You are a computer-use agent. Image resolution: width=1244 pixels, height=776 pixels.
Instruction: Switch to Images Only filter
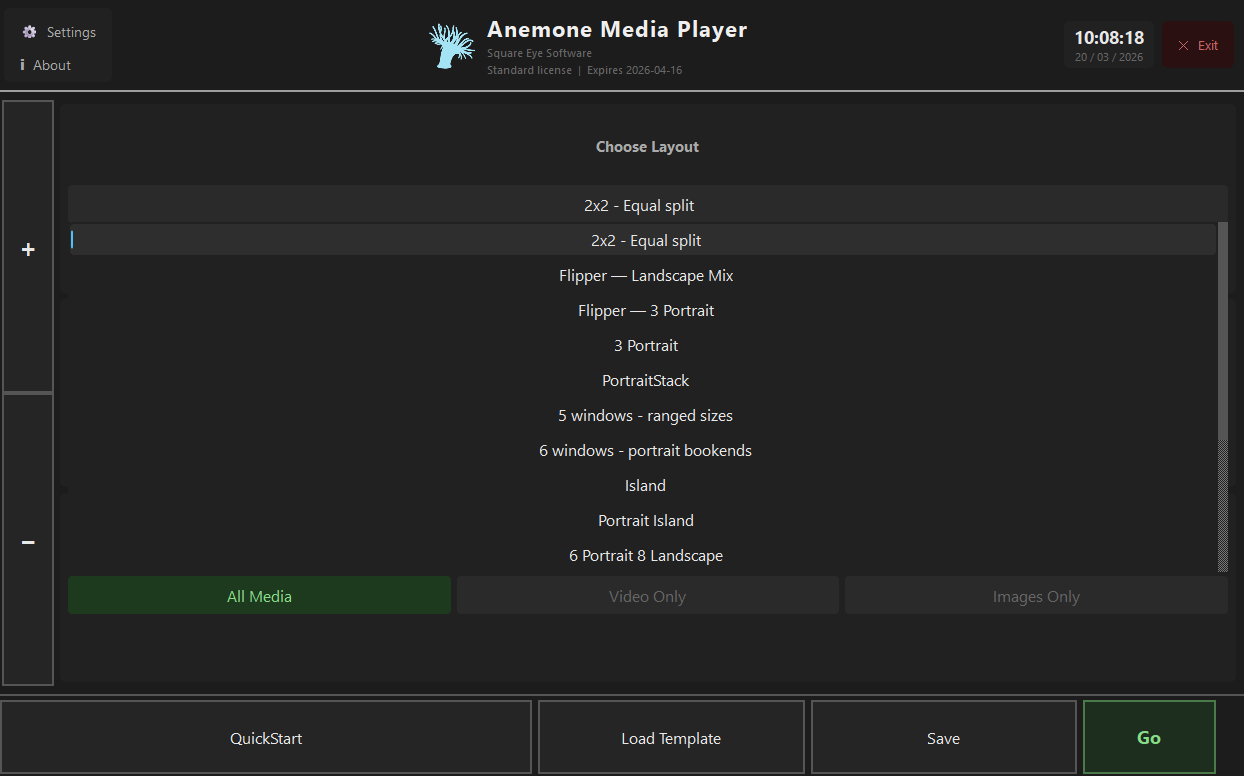pyautogui.click(x=1036, y=595)
